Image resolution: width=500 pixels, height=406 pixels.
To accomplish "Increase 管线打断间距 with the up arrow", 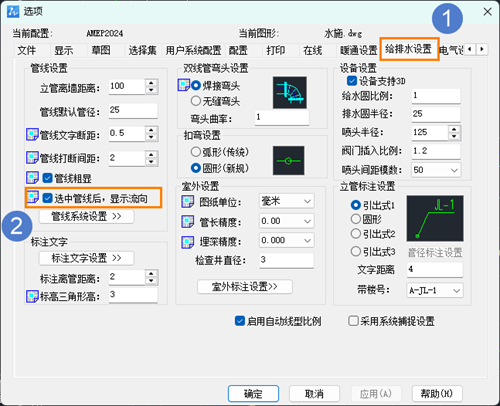I will pyautogui.click(x=151, y=154).
